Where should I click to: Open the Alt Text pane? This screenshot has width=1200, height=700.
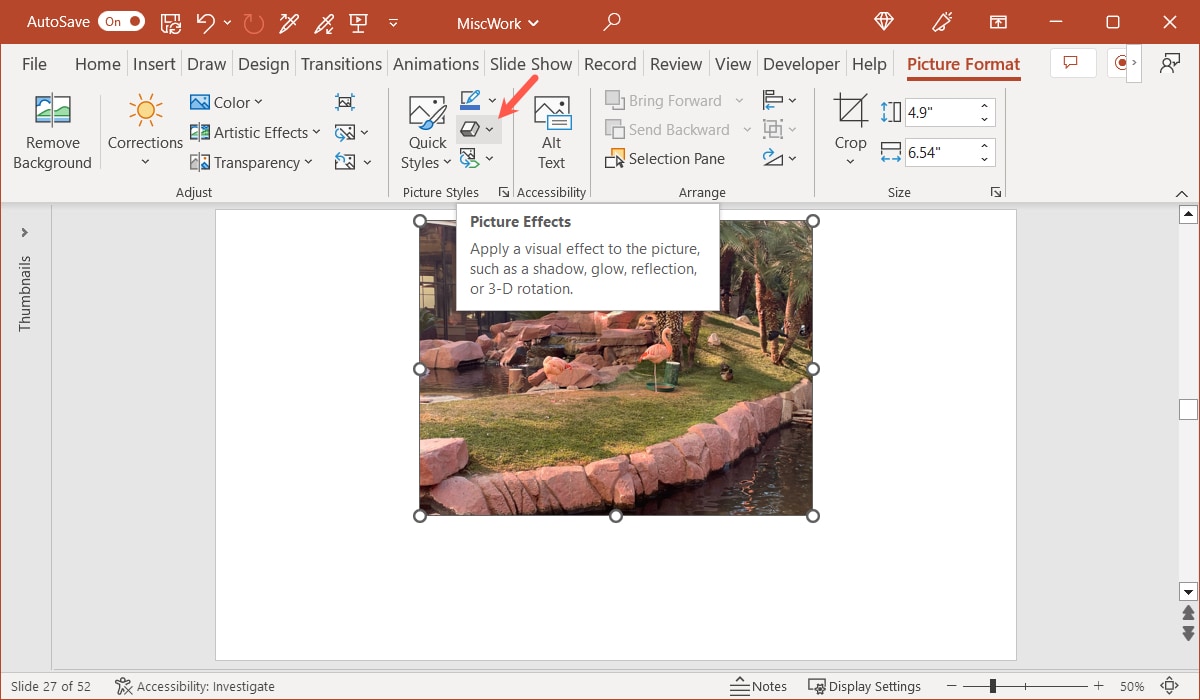(551, 130)
